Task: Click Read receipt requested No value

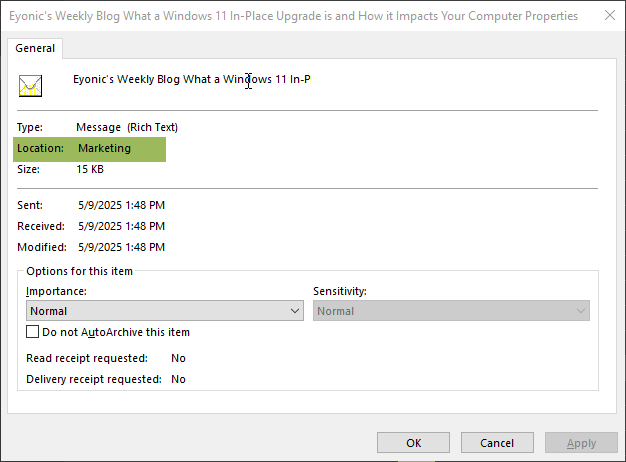Action: (178, 358)
